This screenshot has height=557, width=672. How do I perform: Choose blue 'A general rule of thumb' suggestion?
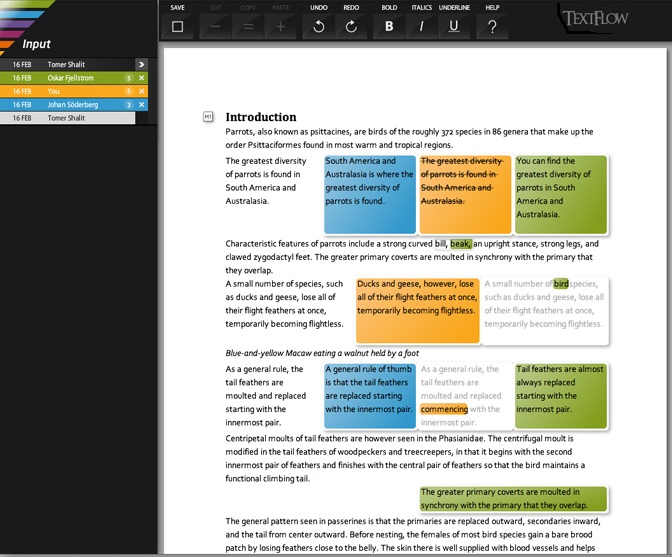[x=370, y=396]
